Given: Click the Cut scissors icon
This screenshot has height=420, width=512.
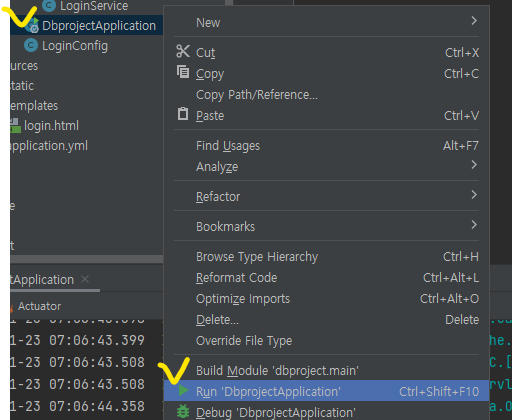Looking at the screenshot, I should coord(183,52).
